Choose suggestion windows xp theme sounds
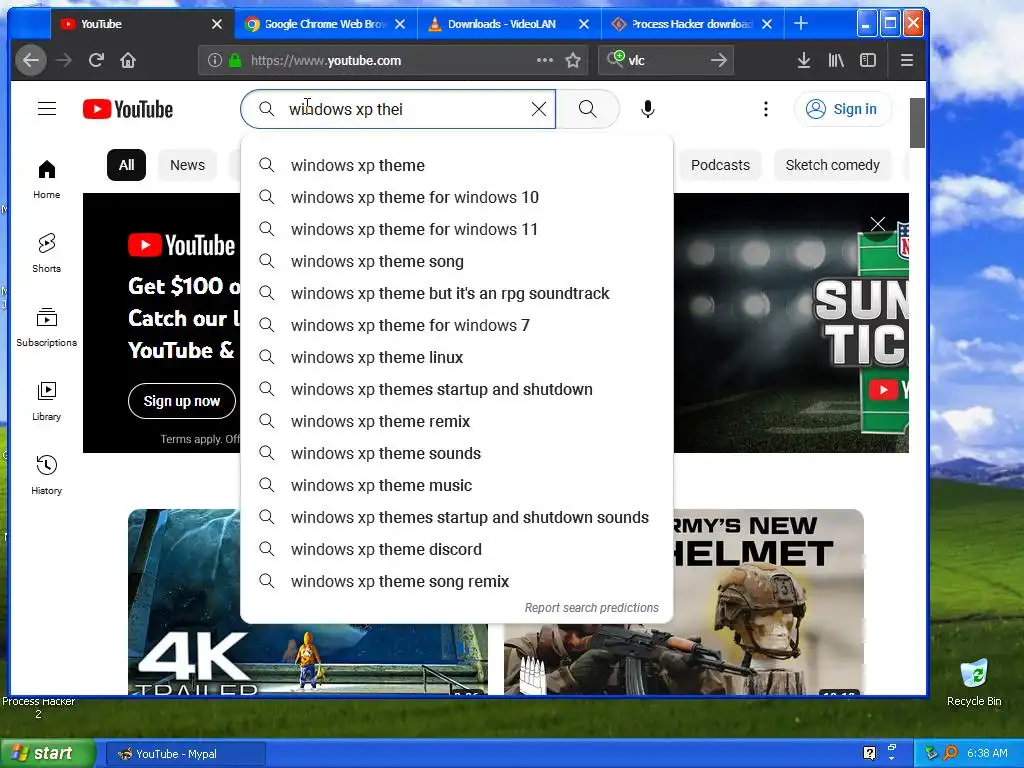1024x768 pixels. tap(456, 453)
